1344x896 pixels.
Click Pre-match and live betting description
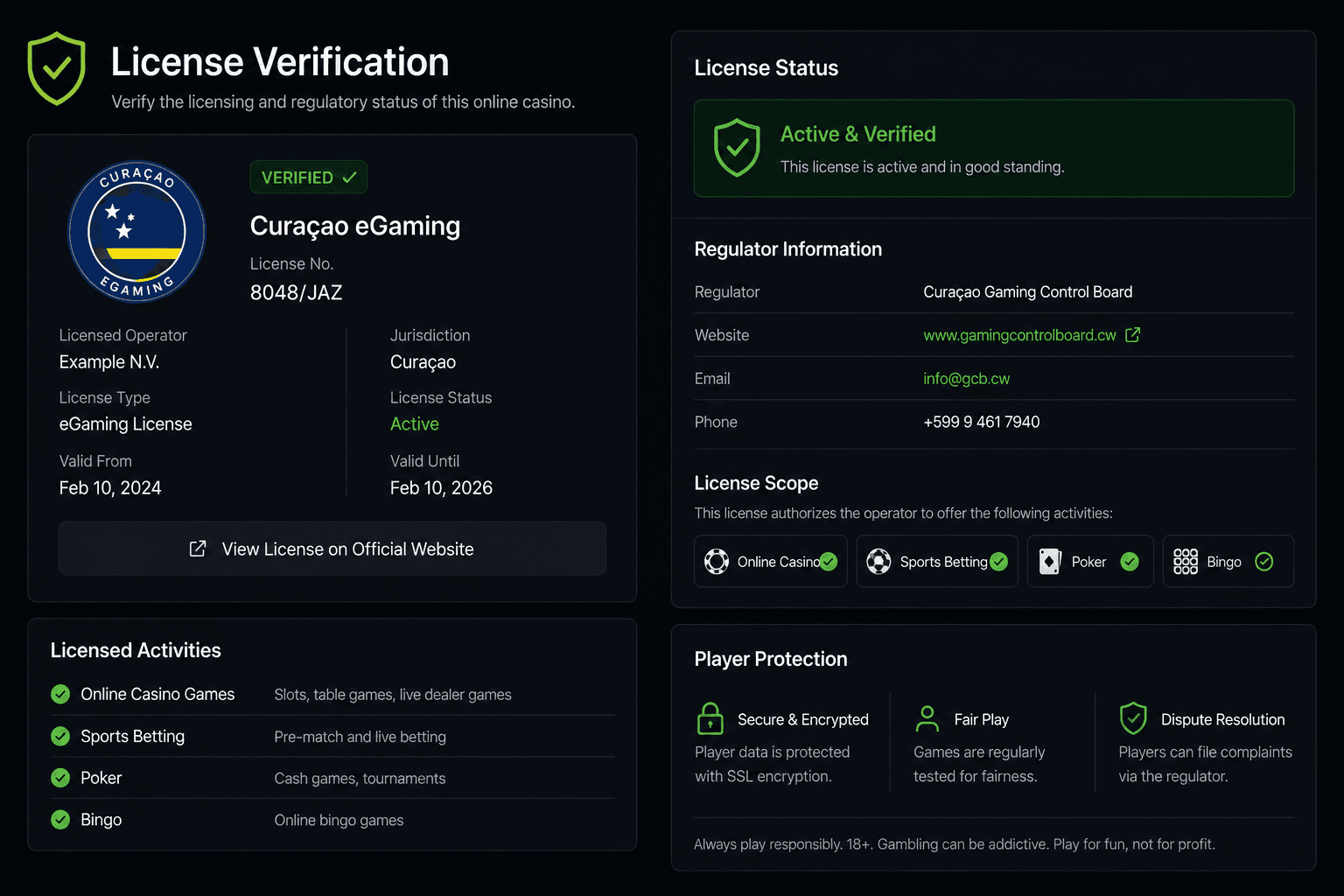360,737
